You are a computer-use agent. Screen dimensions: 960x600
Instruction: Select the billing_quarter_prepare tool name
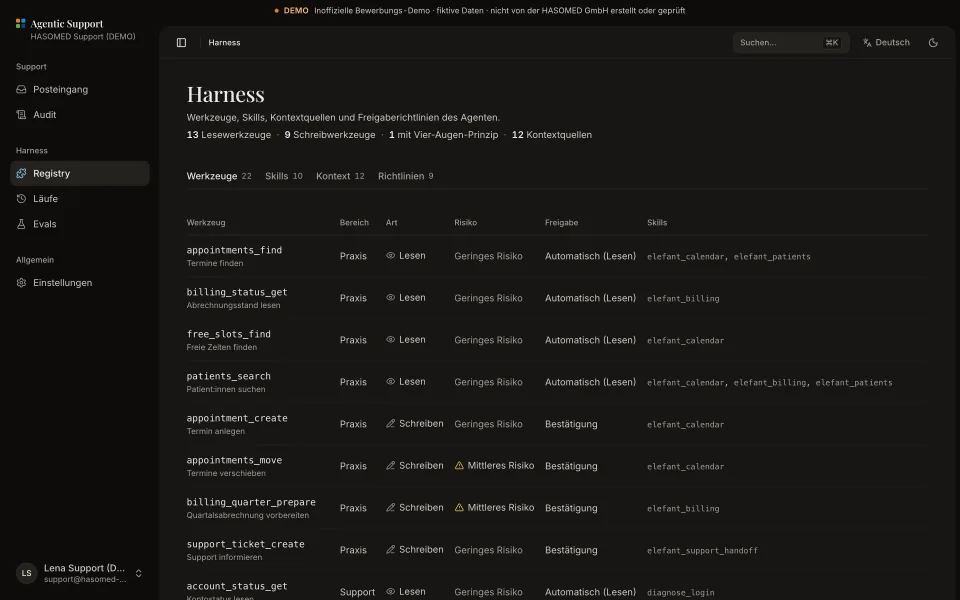(251, 502)
